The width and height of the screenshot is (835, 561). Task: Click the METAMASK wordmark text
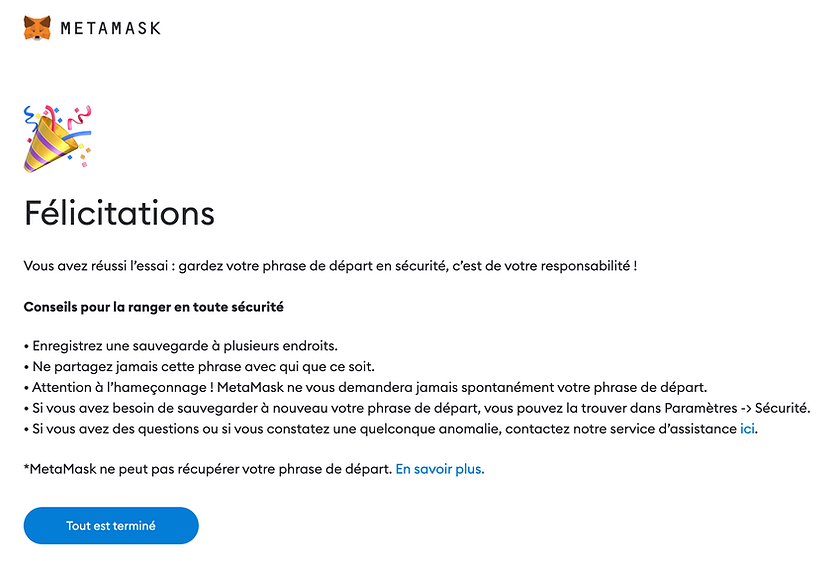tap(110, 28)
